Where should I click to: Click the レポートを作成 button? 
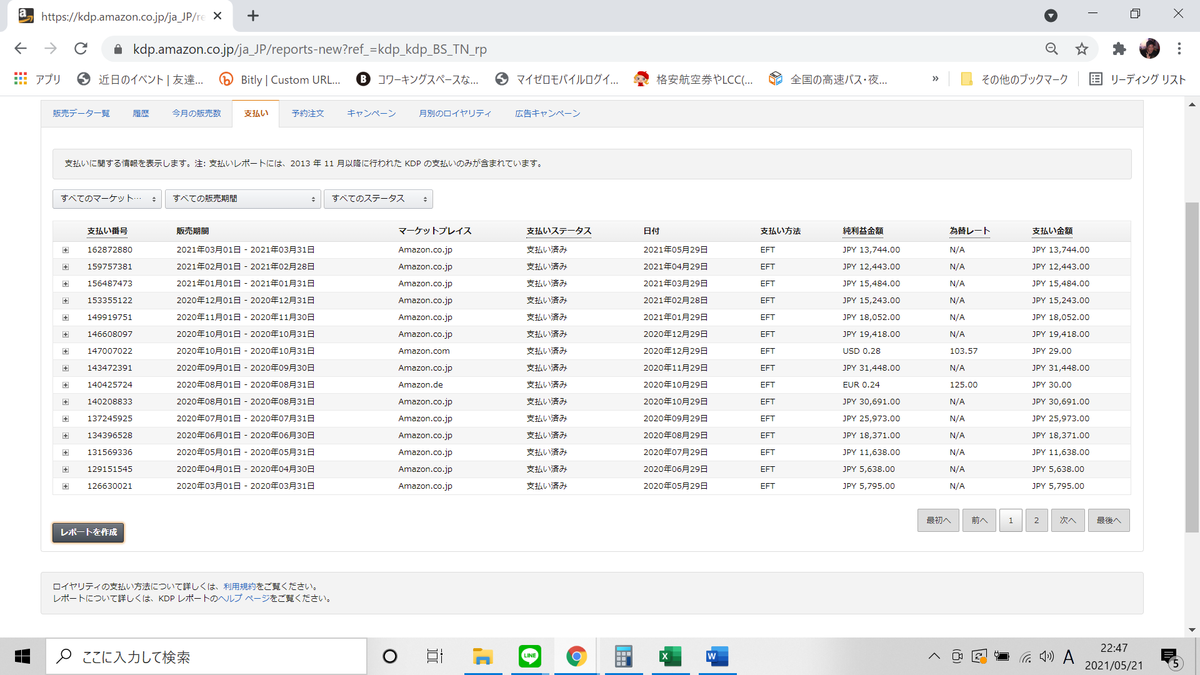tap(88, 532)
